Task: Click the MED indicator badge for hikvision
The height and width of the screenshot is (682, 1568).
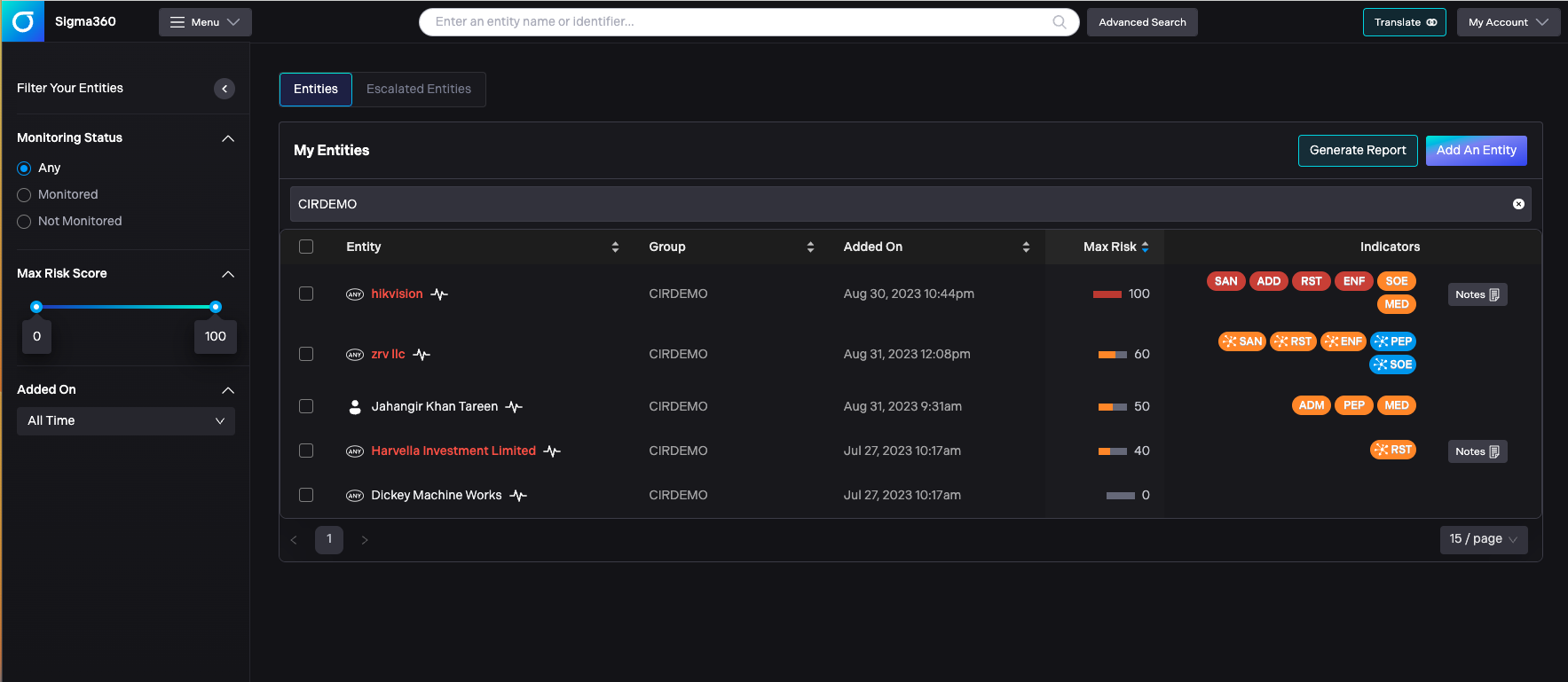Action: (x=1397, y=304)
